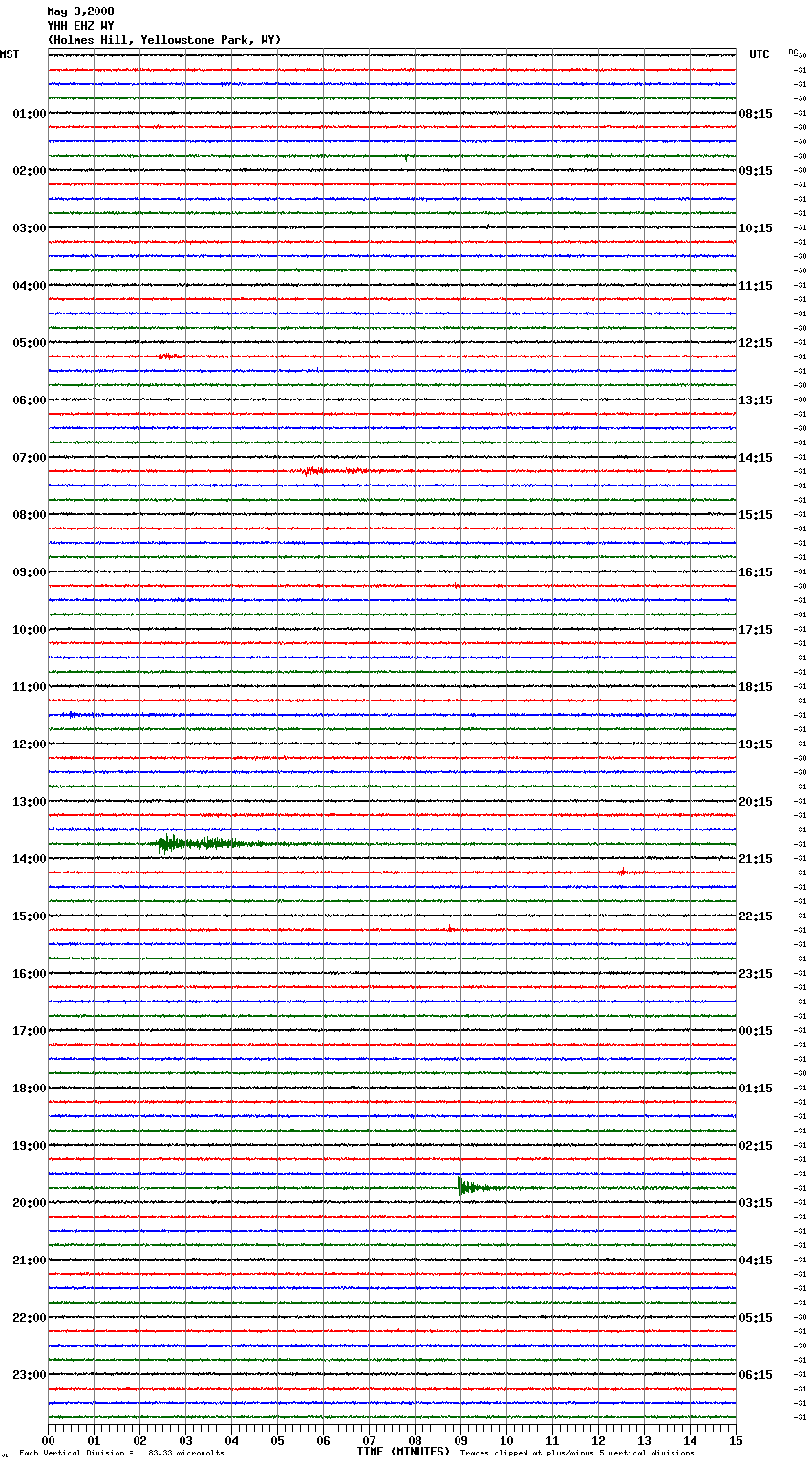This screenshot has width=812, height=1466.
Task: Click the 00:15 UTC time label
Action: [756, 1031]
